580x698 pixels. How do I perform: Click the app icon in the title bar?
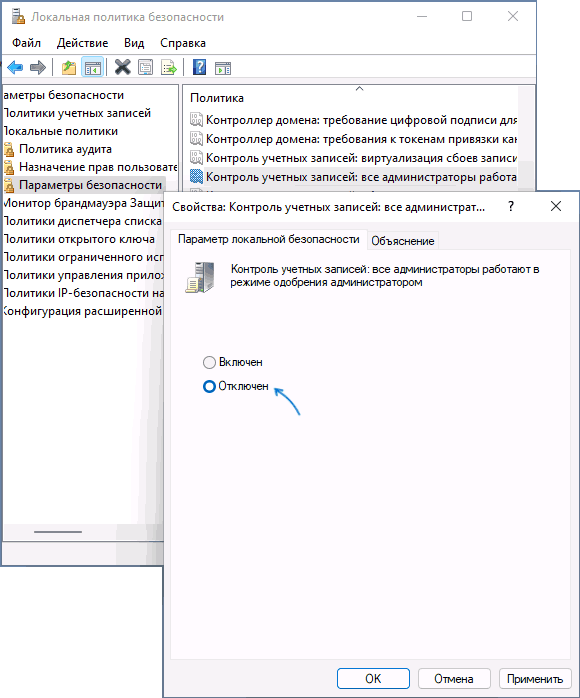coord(18,17)
